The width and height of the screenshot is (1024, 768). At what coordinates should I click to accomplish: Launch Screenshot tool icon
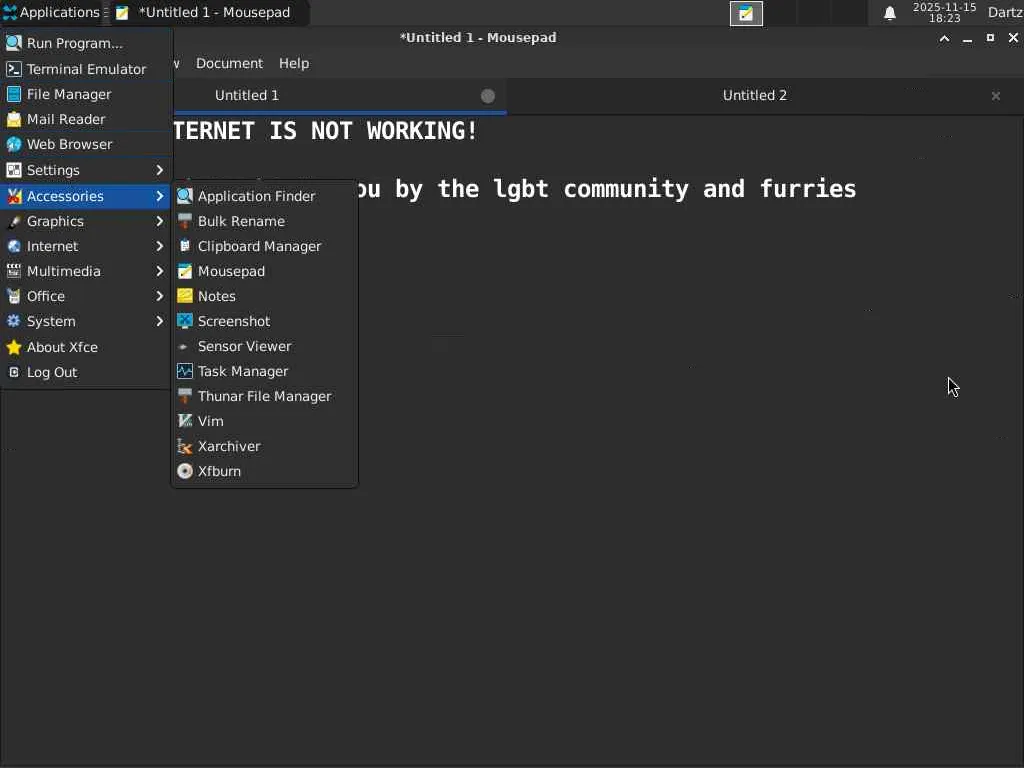click(x=185, y=321)
